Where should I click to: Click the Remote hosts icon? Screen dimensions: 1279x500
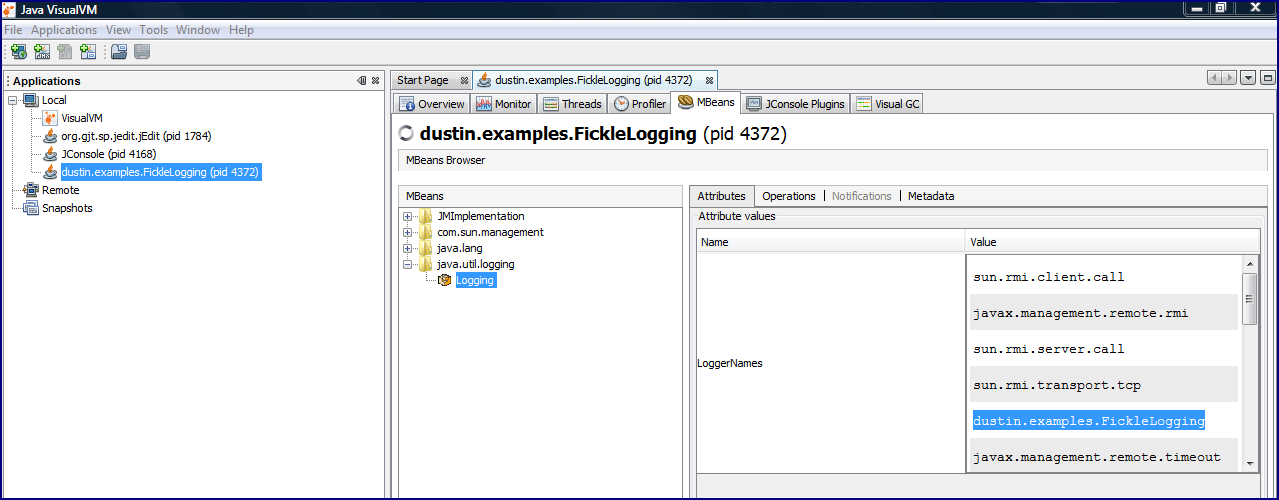tap(30, 190)
